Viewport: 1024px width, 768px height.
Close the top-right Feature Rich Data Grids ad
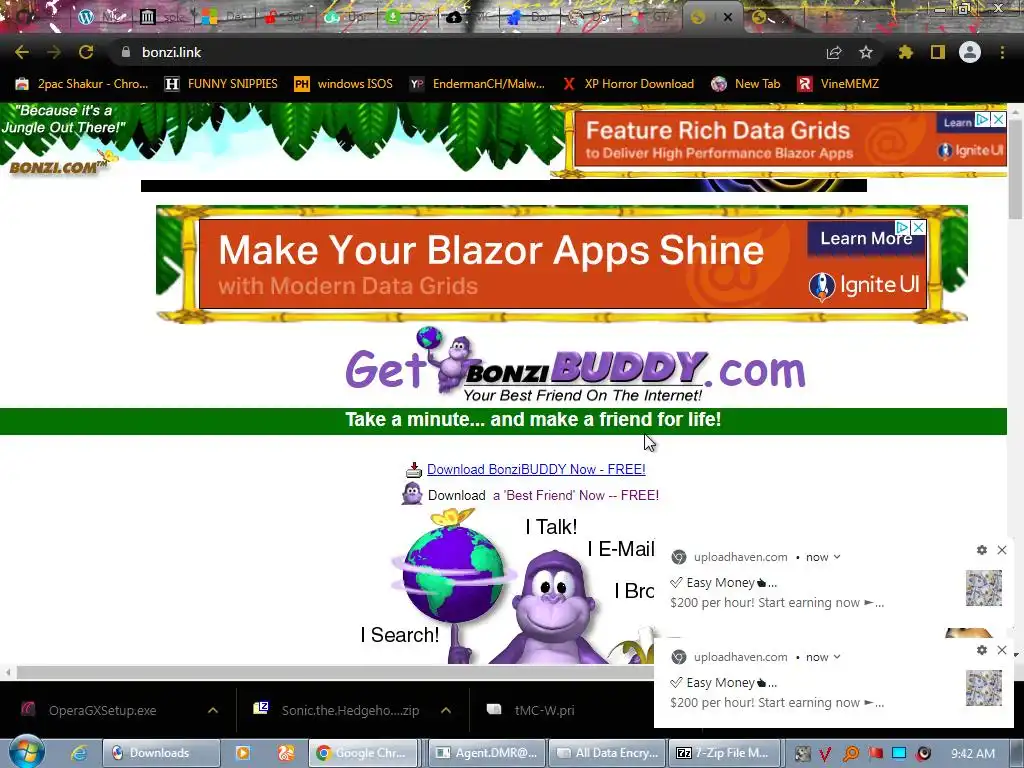pyautogui.click(x=999, y=120)
